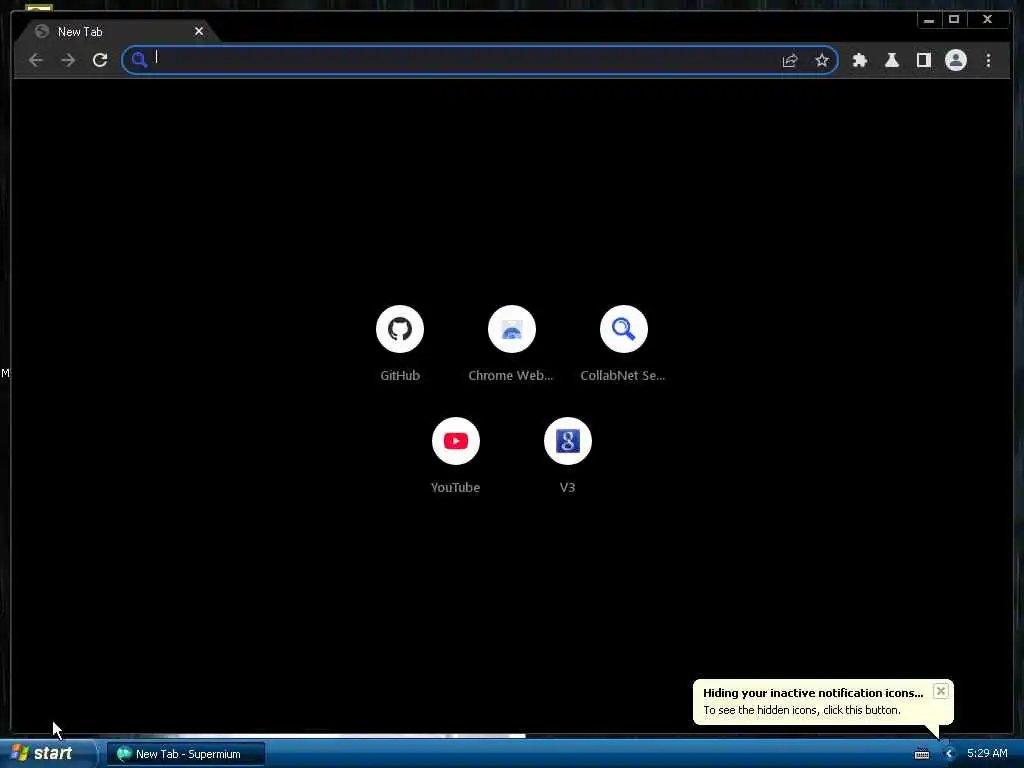The image size is (1024, 768).
Task: Show hidden tray icons with arrow
Action: pyautogui.click(x=950, y=754)
